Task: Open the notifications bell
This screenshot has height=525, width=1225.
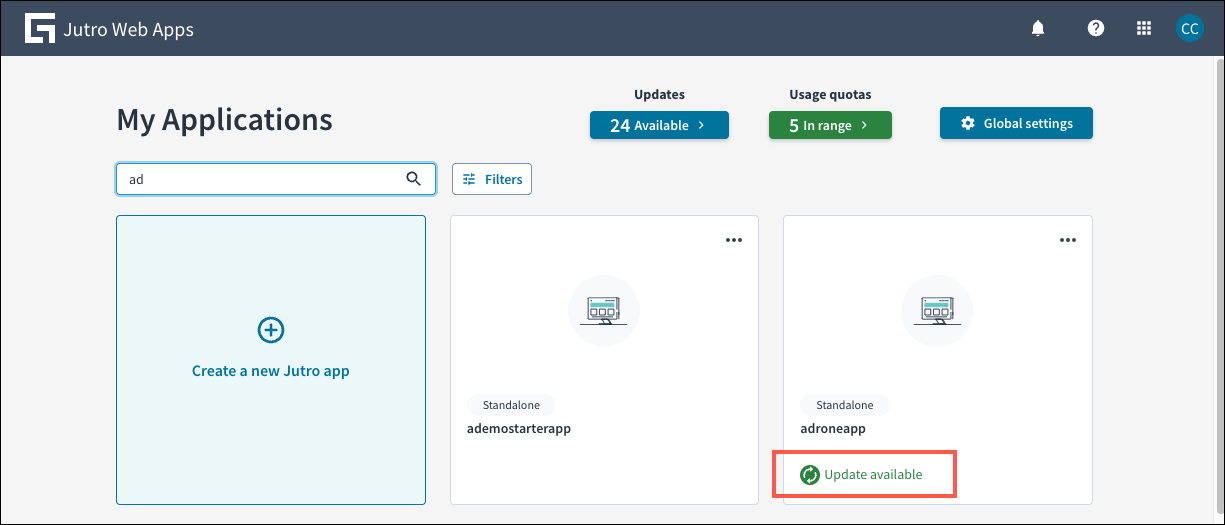Action: point(1038,29)
